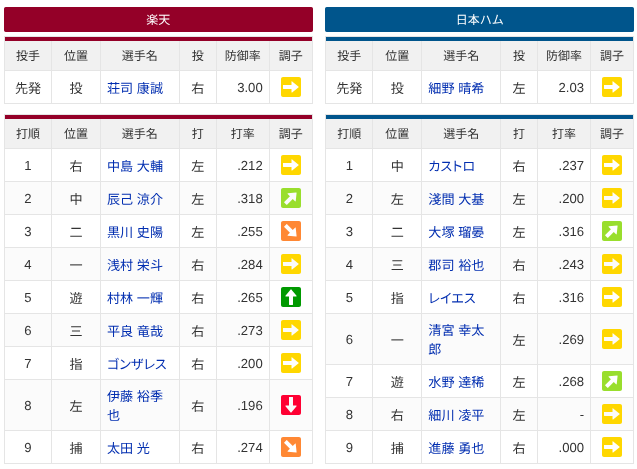Click the yellow condition arrow for レイエス
The width and height of the screenshot is (637, 469).
[x=612, y=297]
